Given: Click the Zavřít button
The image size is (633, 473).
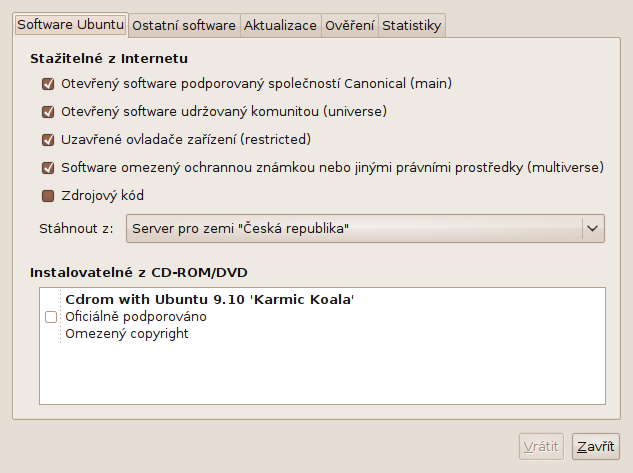Looking at the screenshot, I should click(595, 447).
